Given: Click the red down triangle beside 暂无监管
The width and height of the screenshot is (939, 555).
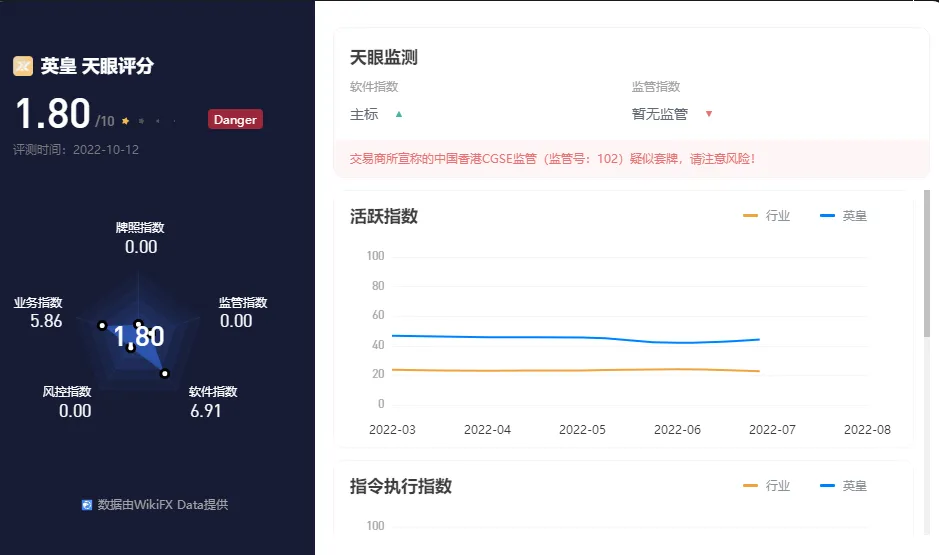Looking at the screenshot, I should tap(709, 114).
